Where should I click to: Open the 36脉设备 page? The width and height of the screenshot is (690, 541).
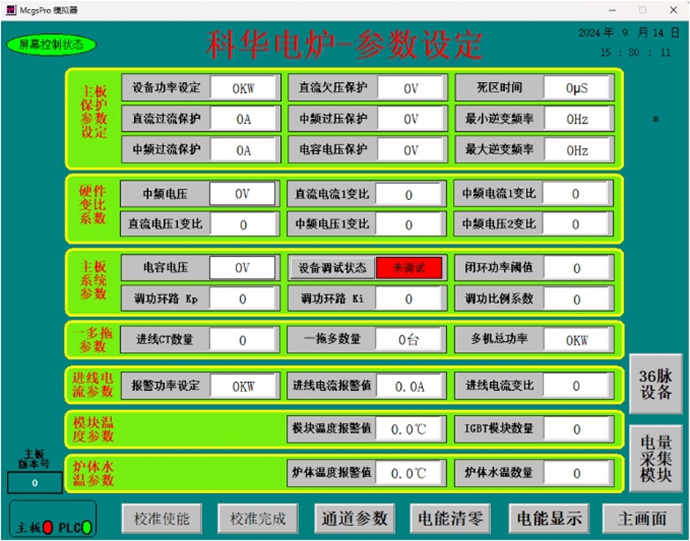click(x=657, y=385)
